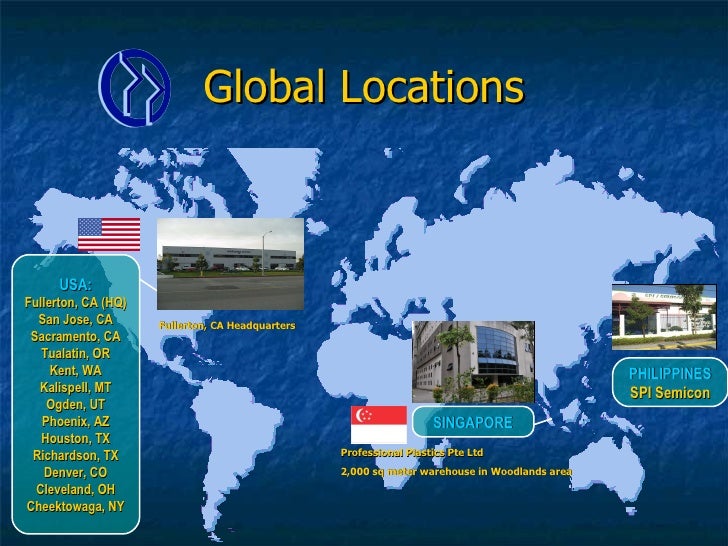Click the SPI Semicon Philippines building photo

(664, 317)
